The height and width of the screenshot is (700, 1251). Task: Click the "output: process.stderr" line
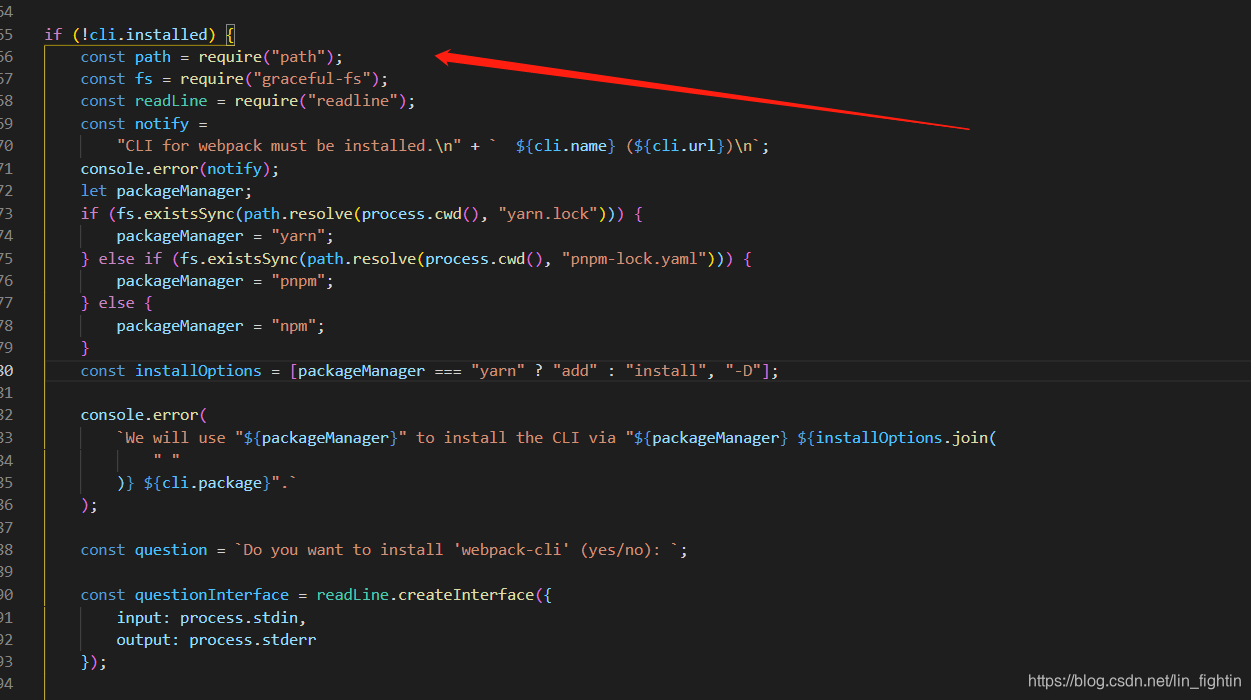point(216,640)
